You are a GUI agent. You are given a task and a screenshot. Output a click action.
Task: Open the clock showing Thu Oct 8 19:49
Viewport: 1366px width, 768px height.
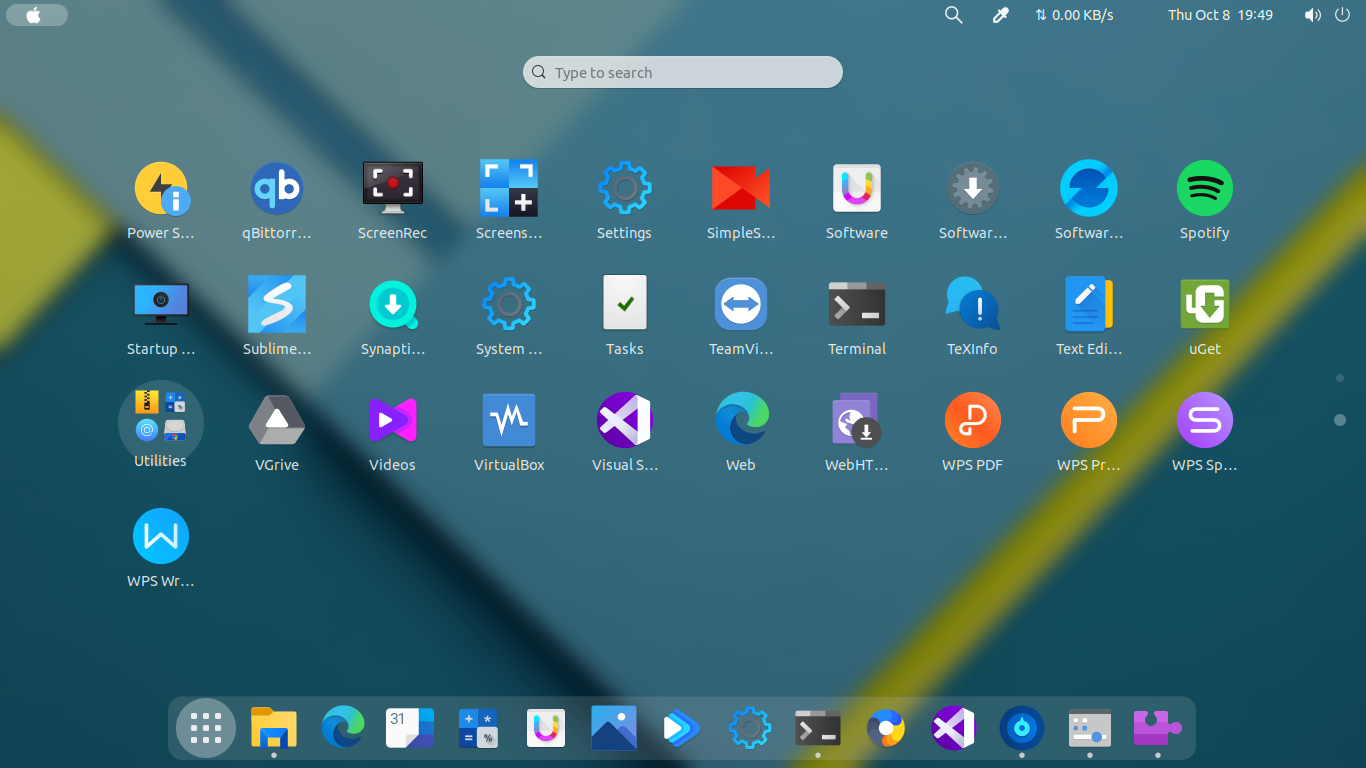pos(1220,15)
